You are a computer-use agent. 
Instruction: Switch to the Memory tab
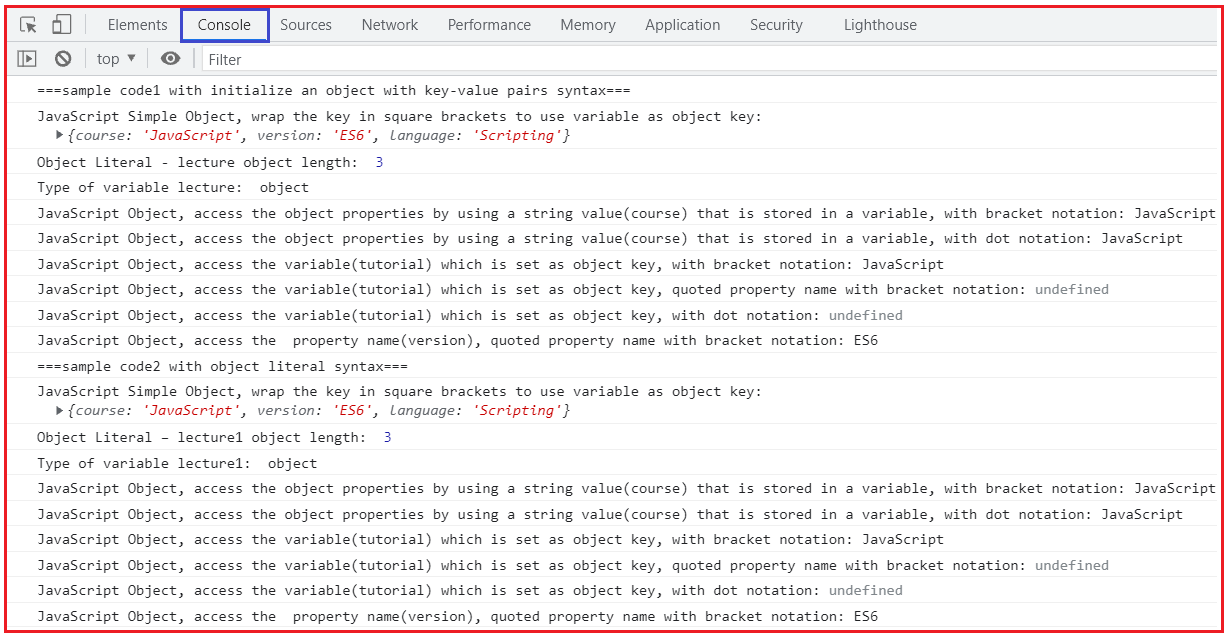pos(588,25)
